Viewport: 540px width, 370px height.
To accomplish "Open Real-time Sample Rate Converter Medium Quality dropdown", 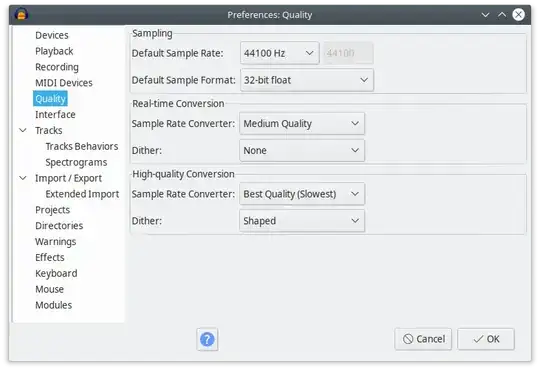I will pos(302,123).
